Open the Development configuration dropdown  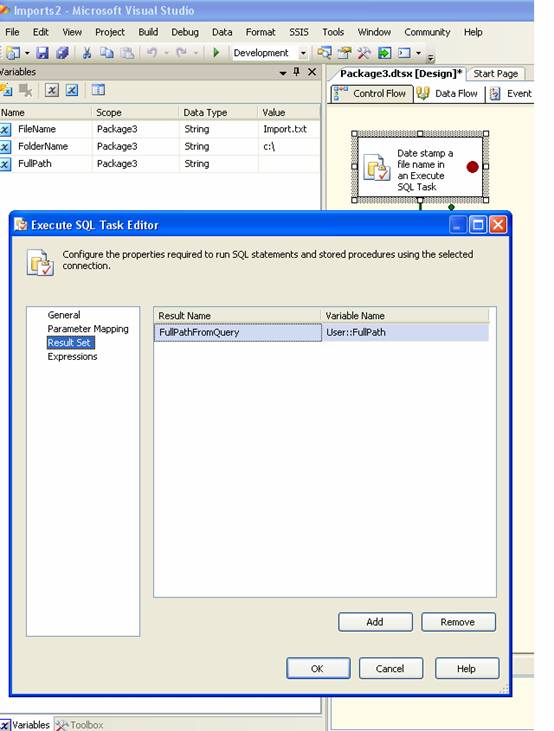tap(303, 53)
